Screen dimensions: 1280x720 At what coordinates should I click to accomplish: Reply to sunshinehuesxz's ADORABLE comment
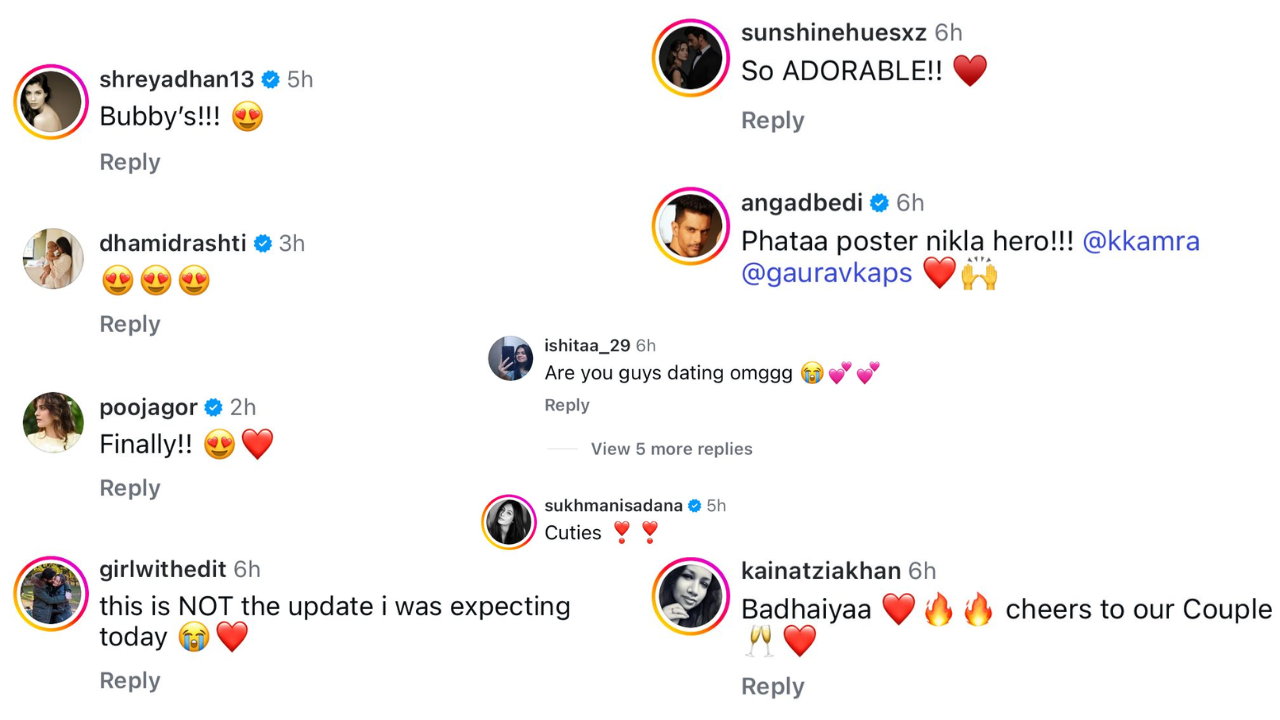[x=772, y=120]
